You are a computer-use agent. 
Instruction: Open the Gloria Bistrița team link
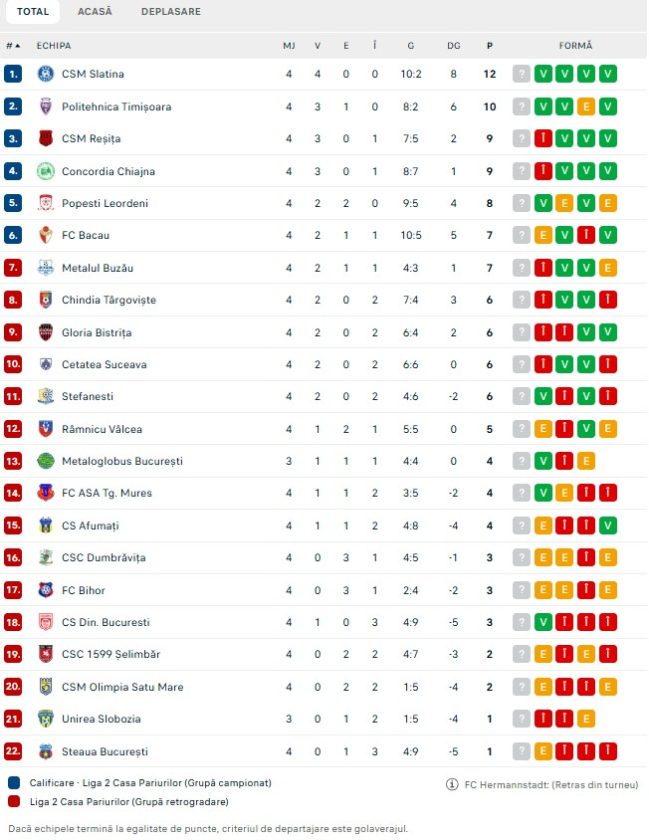(x=96, y=332)
